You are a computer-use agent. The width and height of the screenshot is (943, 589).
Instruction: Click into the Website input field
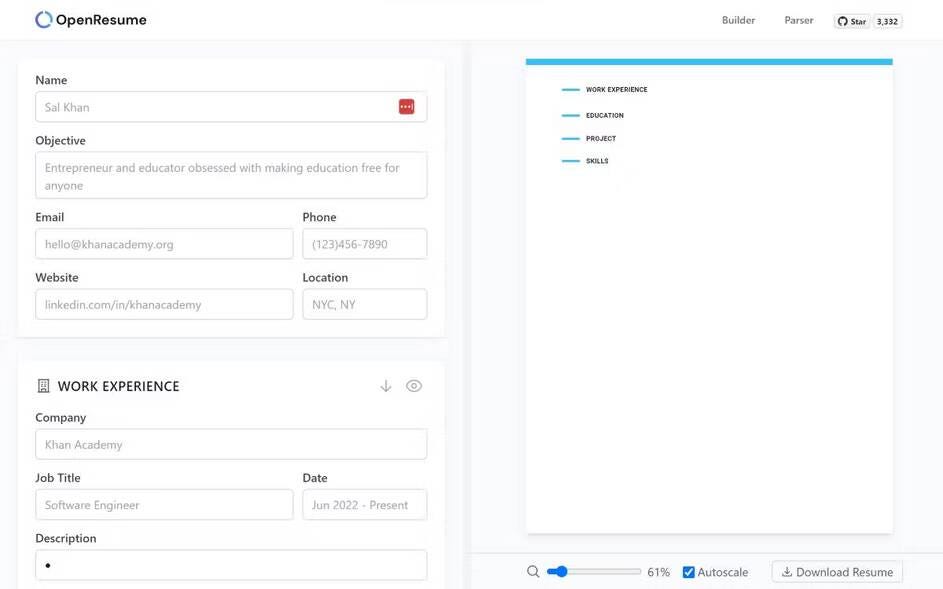click(x=164, y=305)
